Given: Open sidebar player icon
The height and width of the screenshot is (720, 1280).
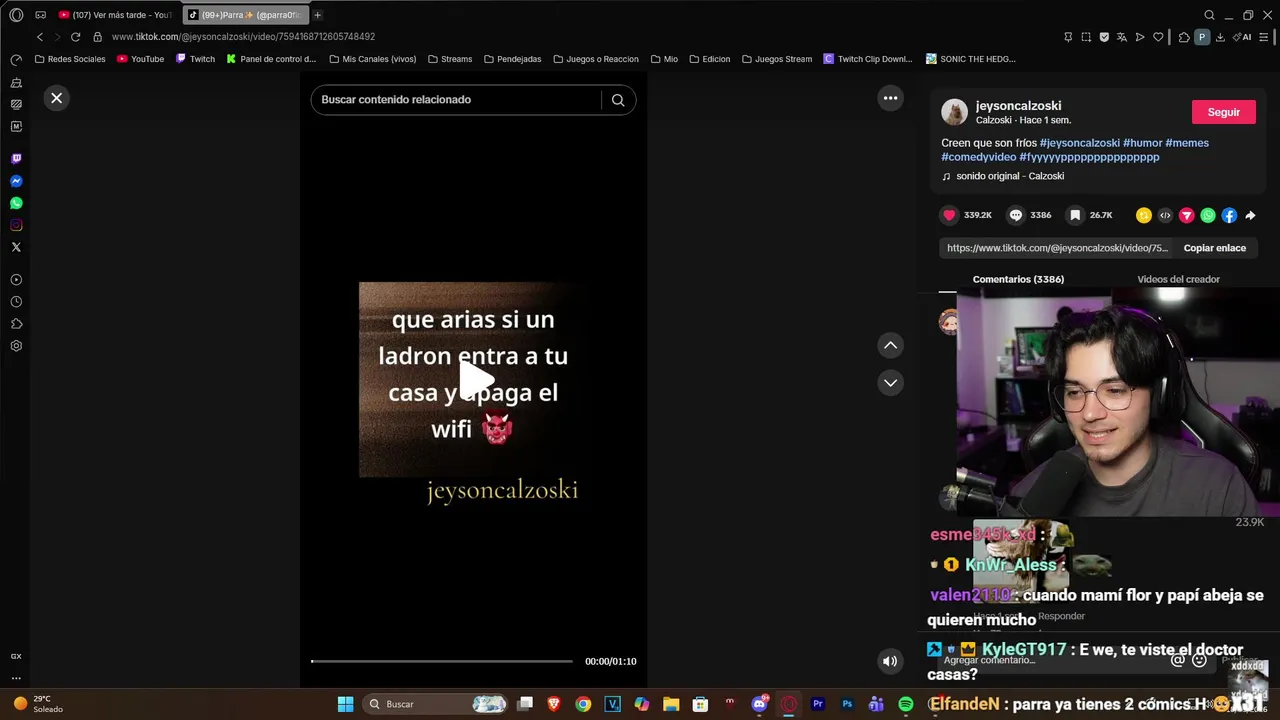Looking at the screenshot, I should click(16, 280).
